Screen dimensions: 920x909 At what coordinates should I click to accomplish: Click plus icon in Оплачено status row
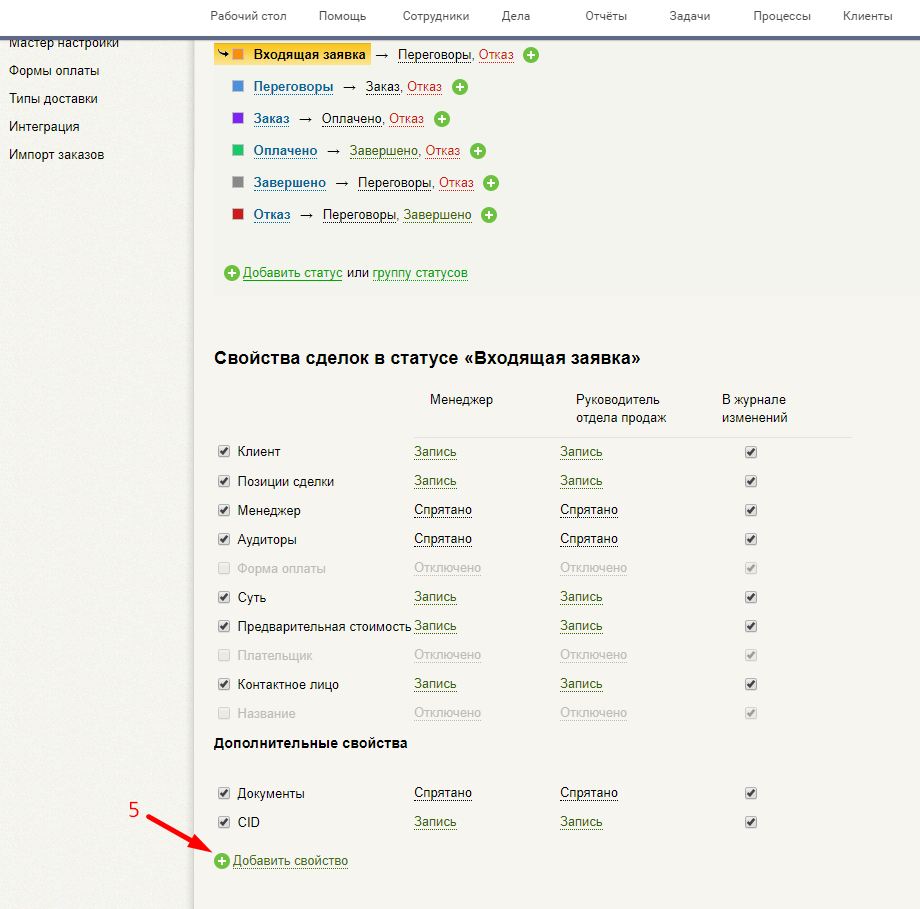click(x=478, y=151)
